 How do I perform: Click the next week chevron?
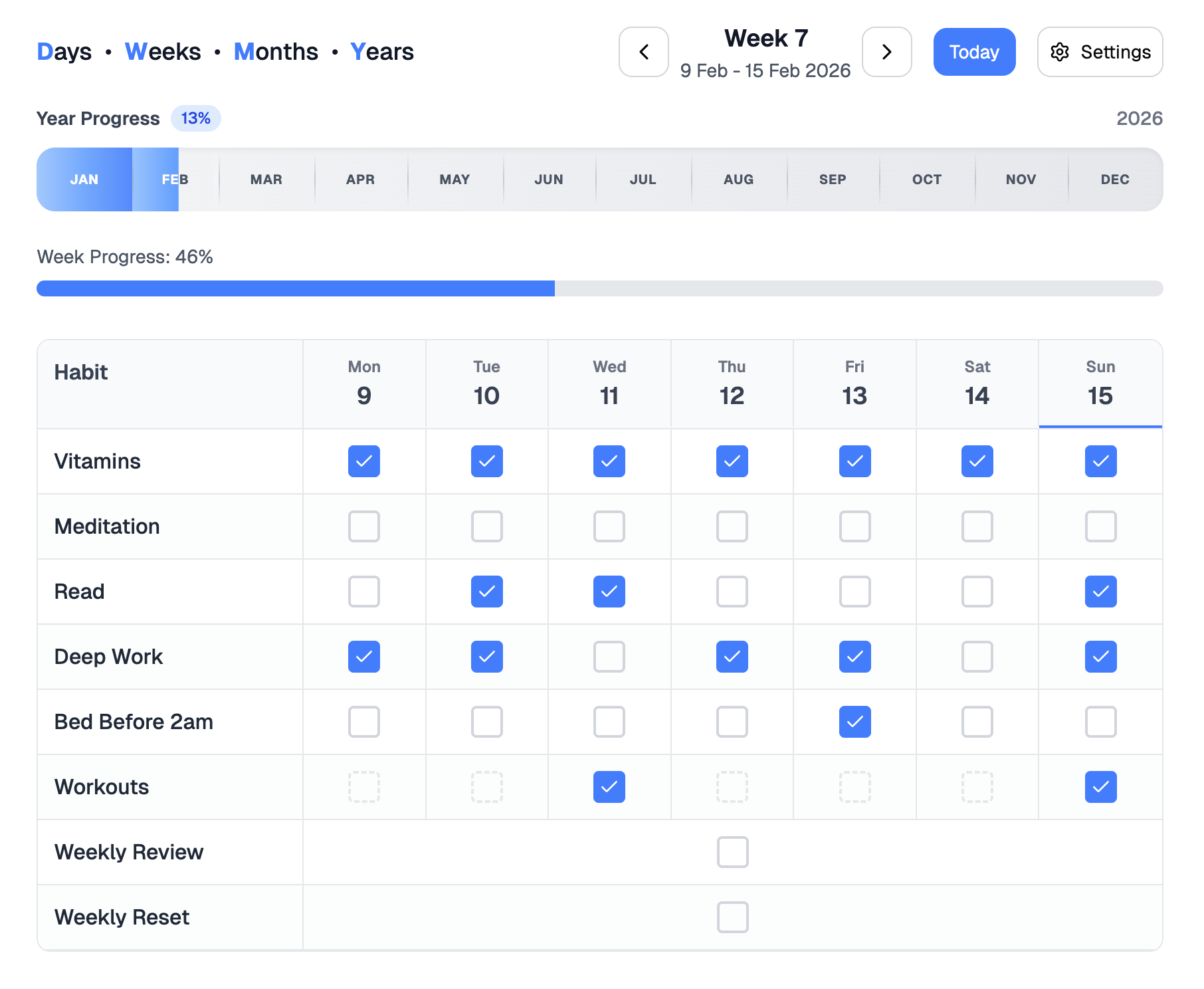[x=886, y=52]
